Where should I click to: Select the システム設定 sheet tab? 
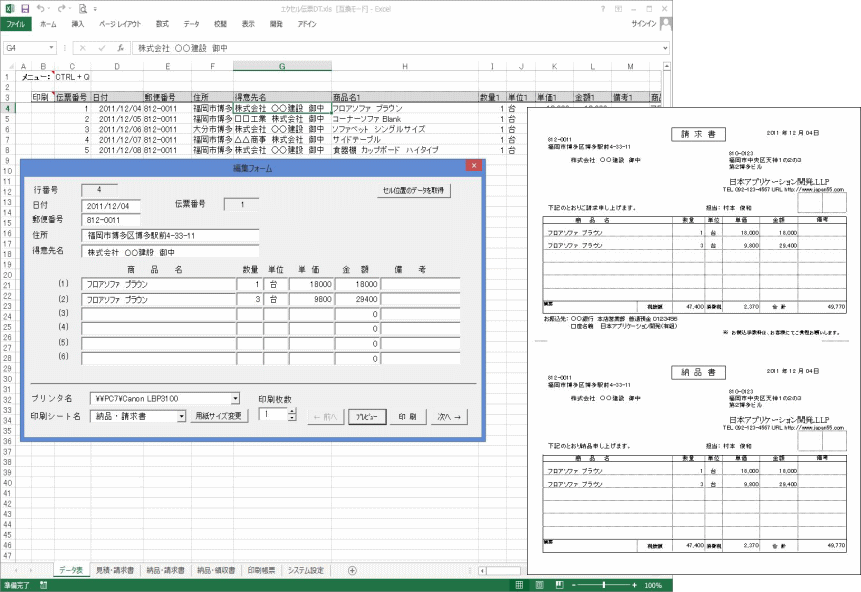pyautogui.click(x=307, y=570)
